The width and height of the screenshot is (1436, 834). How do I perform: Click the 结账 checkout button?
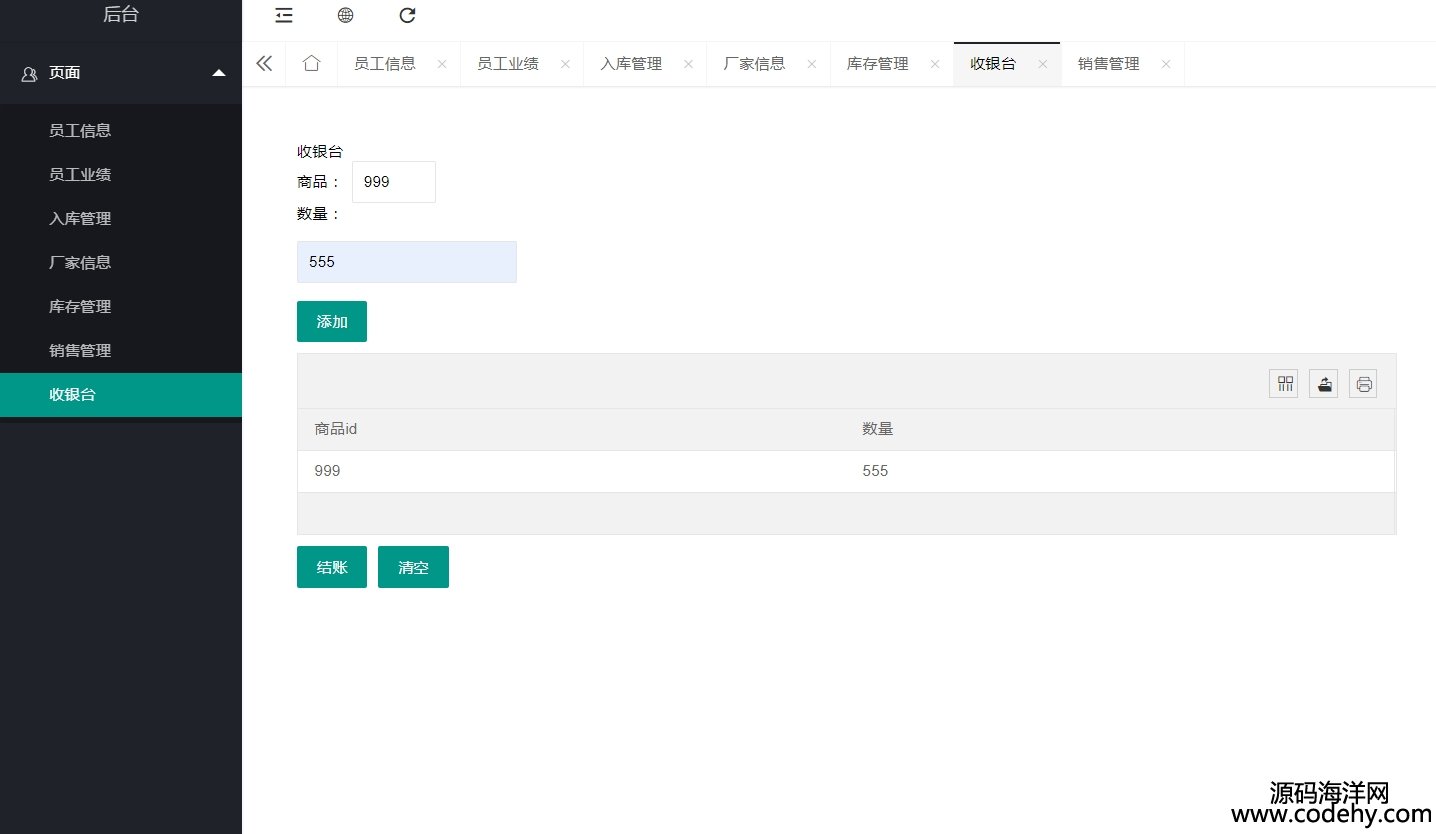tap(332, 567)
